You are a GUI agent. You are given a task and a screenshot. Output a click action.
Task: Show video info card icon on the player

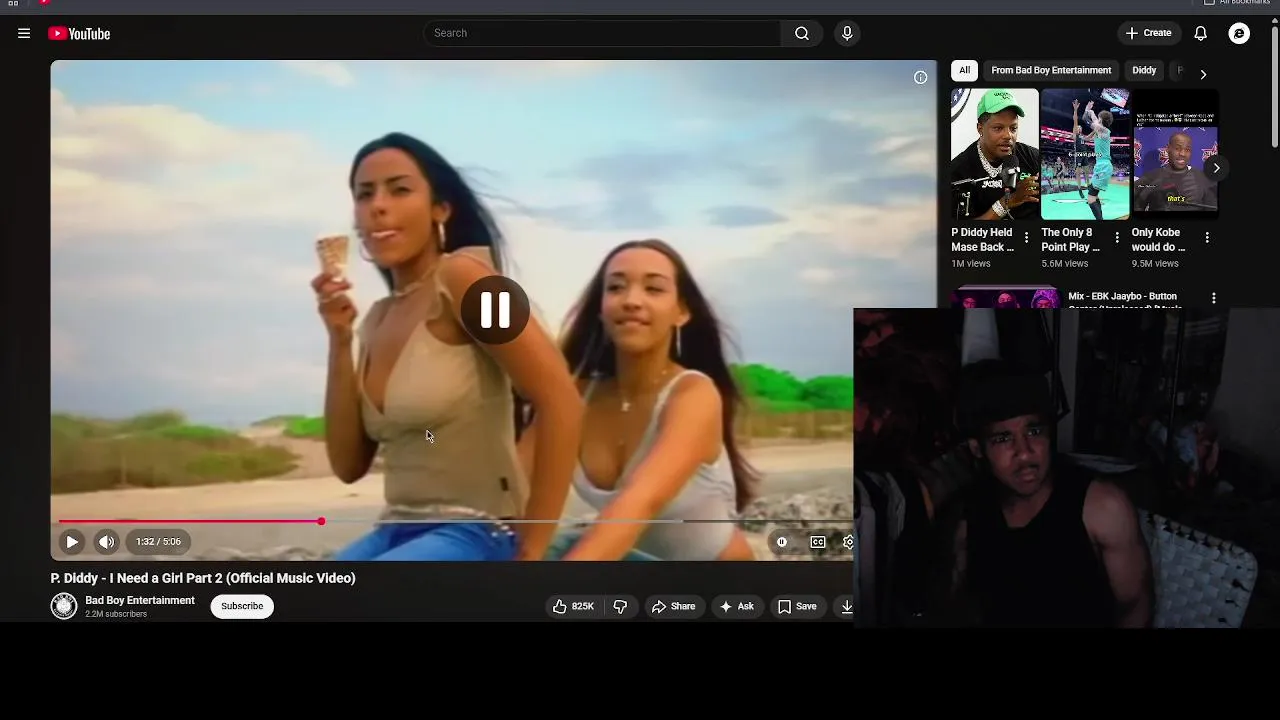coord(920,77)
